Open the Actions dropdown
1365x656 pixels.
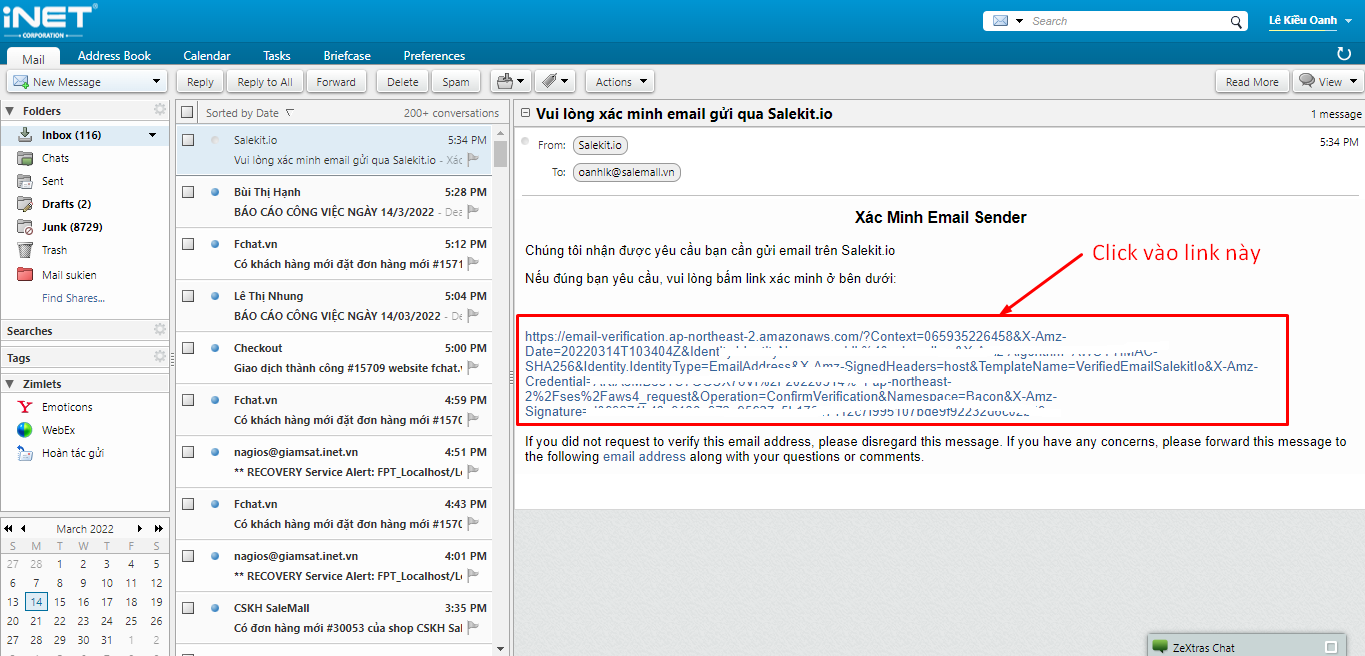tap(619, 82)
